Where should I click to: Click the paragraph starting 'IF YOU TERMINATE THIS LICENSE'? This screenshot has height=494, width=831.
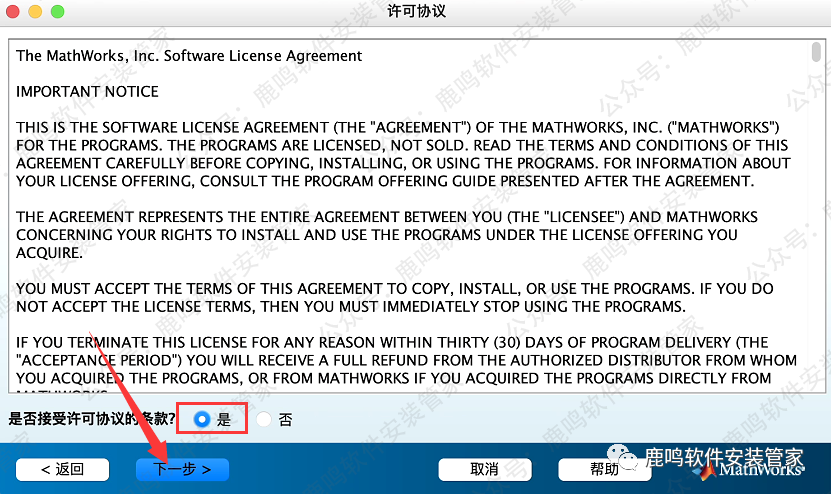point(406,365)
